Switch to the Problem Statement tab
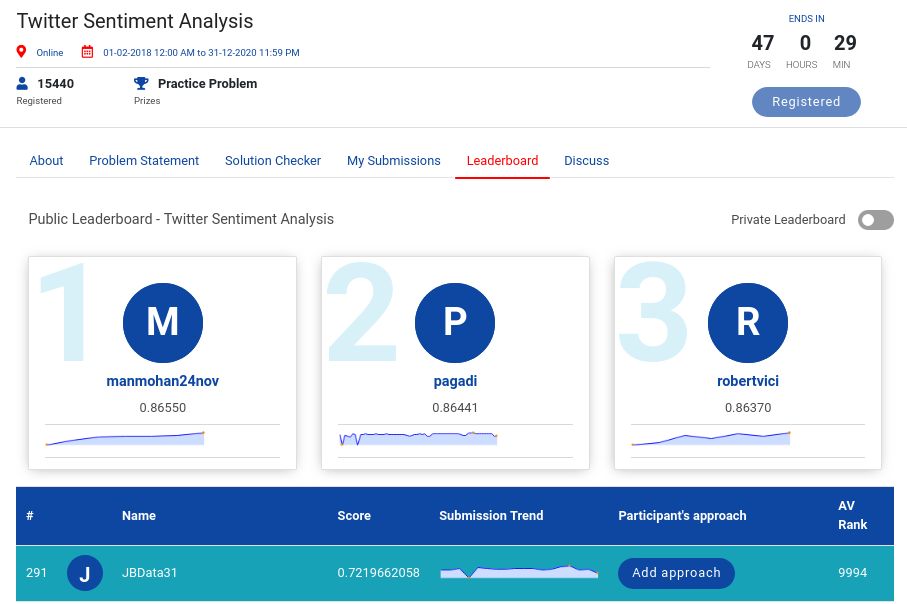907x604 pixels. (144, 161)
